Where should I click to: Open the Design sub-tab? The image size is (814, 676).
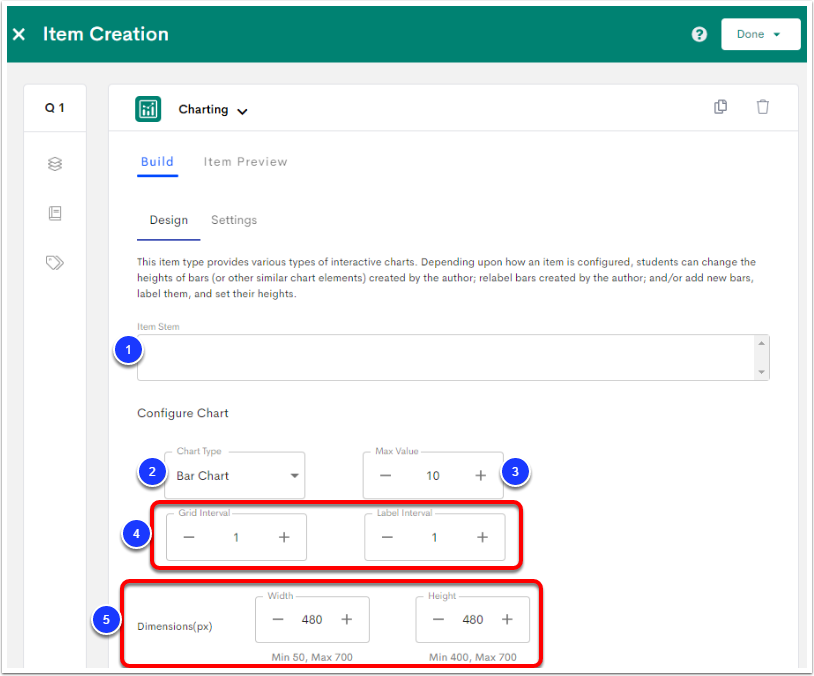(169, 220)
